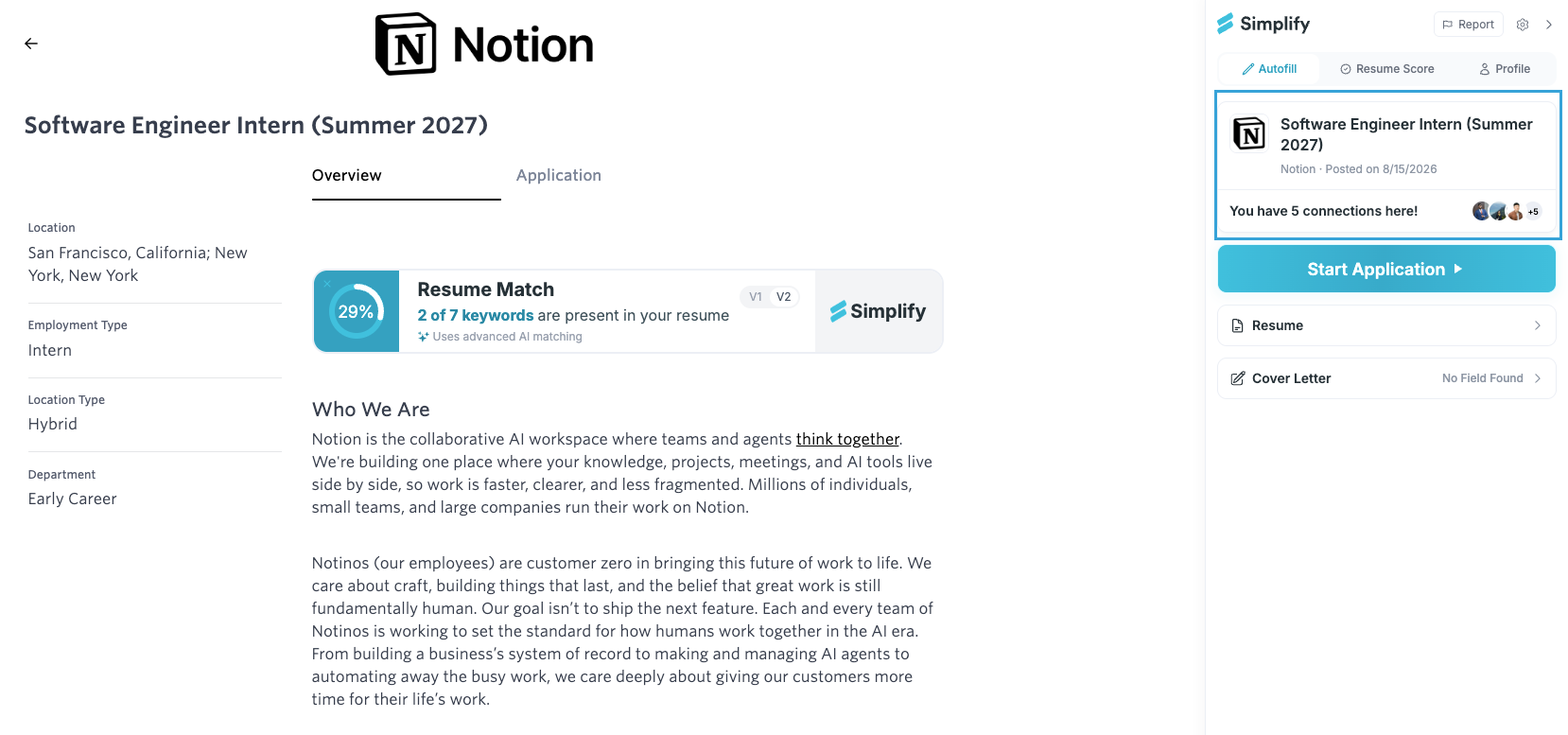Click the Start Application button
1568x735 pixels.
(1386, 269)
